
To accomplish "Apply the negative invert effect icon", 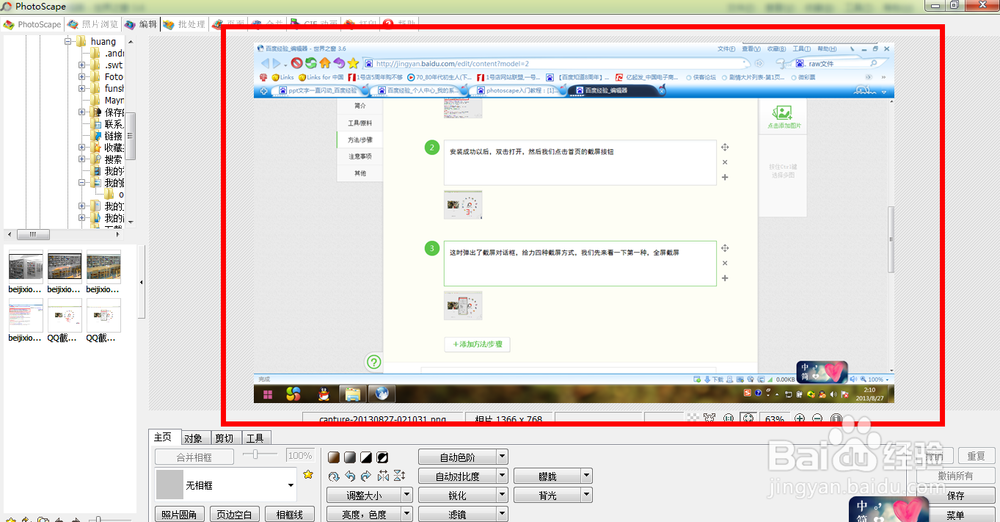I will coord(382,458).
